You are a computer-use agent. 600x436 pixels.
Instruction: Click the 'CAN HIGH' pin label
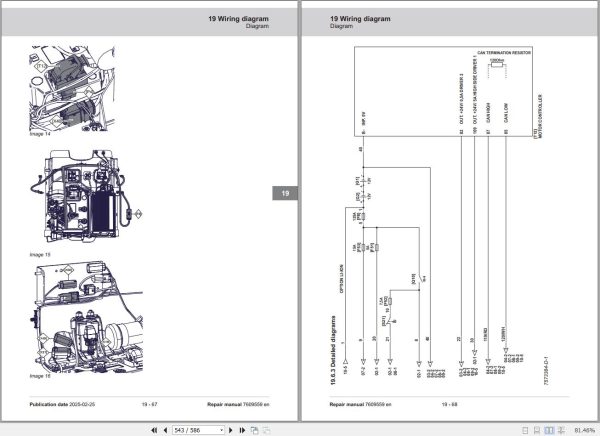488,113
